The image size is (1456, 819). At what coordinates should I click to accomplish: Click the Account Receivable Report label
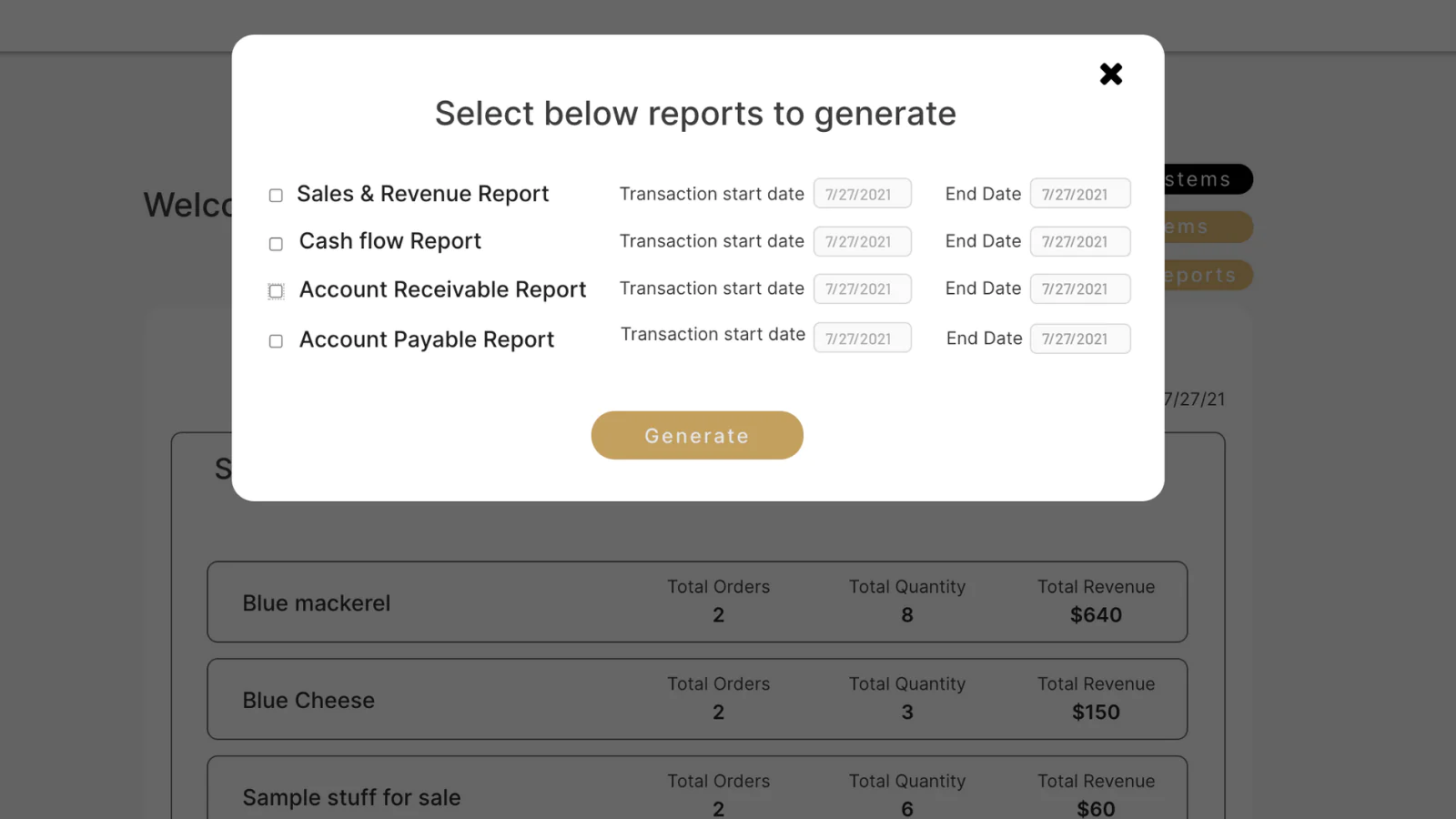pos(442,289)
